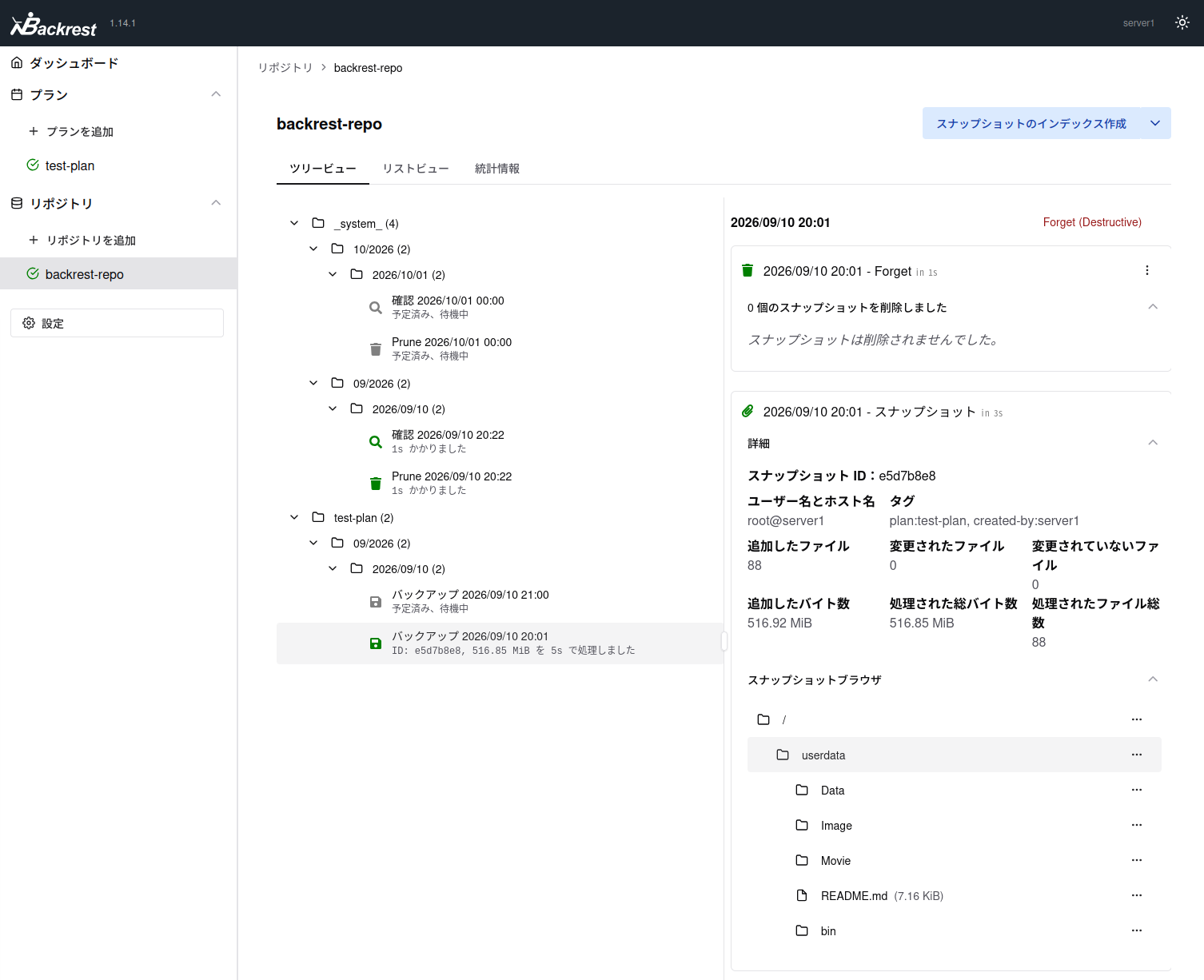Open three-dot menu of Forget operation
This screenshot has width=1204, height=980.
pyautogui.click(x=1147, y=270)
